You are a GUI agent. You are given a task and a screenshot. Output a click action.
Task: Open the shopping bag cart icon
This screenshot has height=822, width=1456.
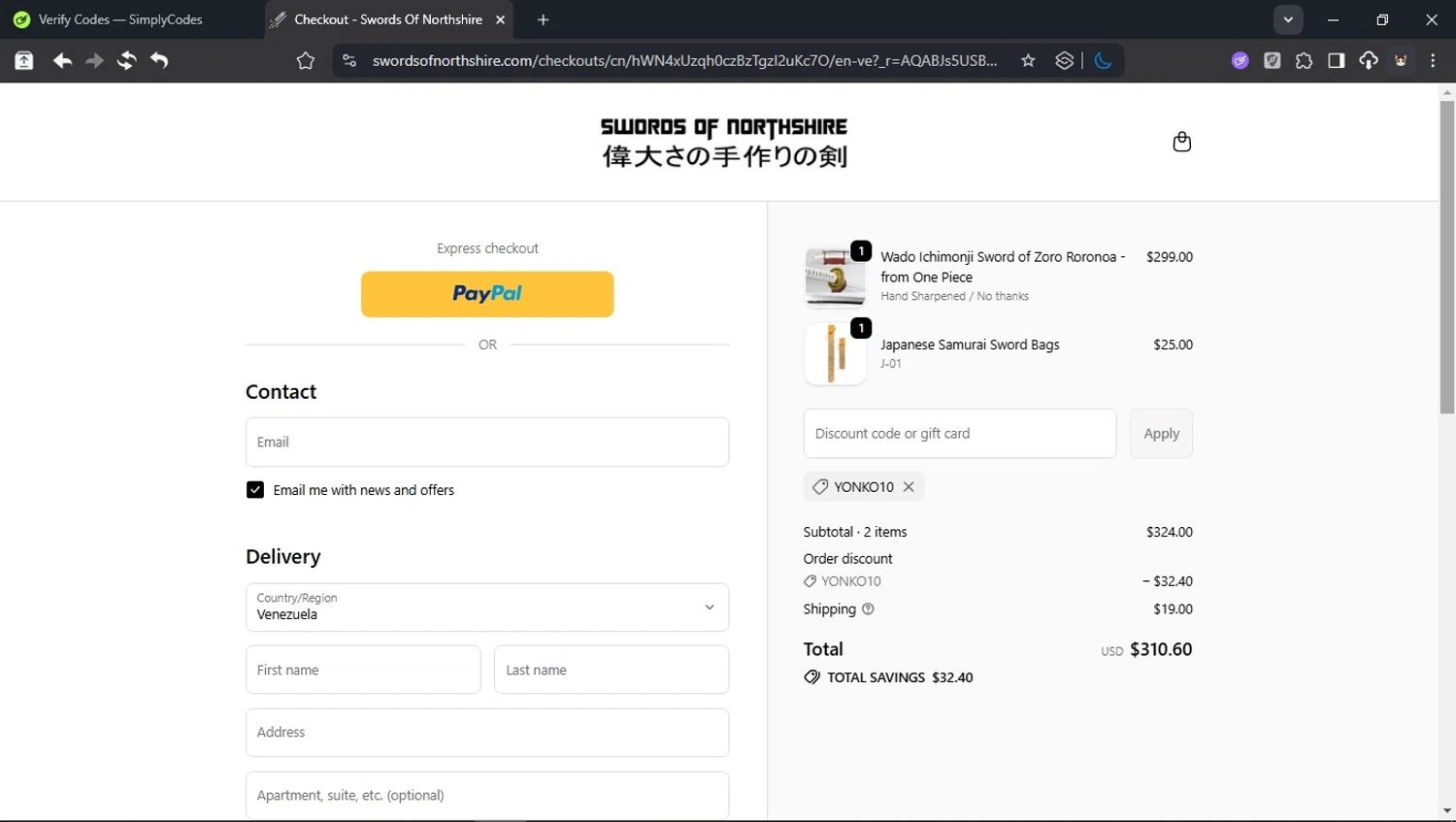click(1181, 142)
